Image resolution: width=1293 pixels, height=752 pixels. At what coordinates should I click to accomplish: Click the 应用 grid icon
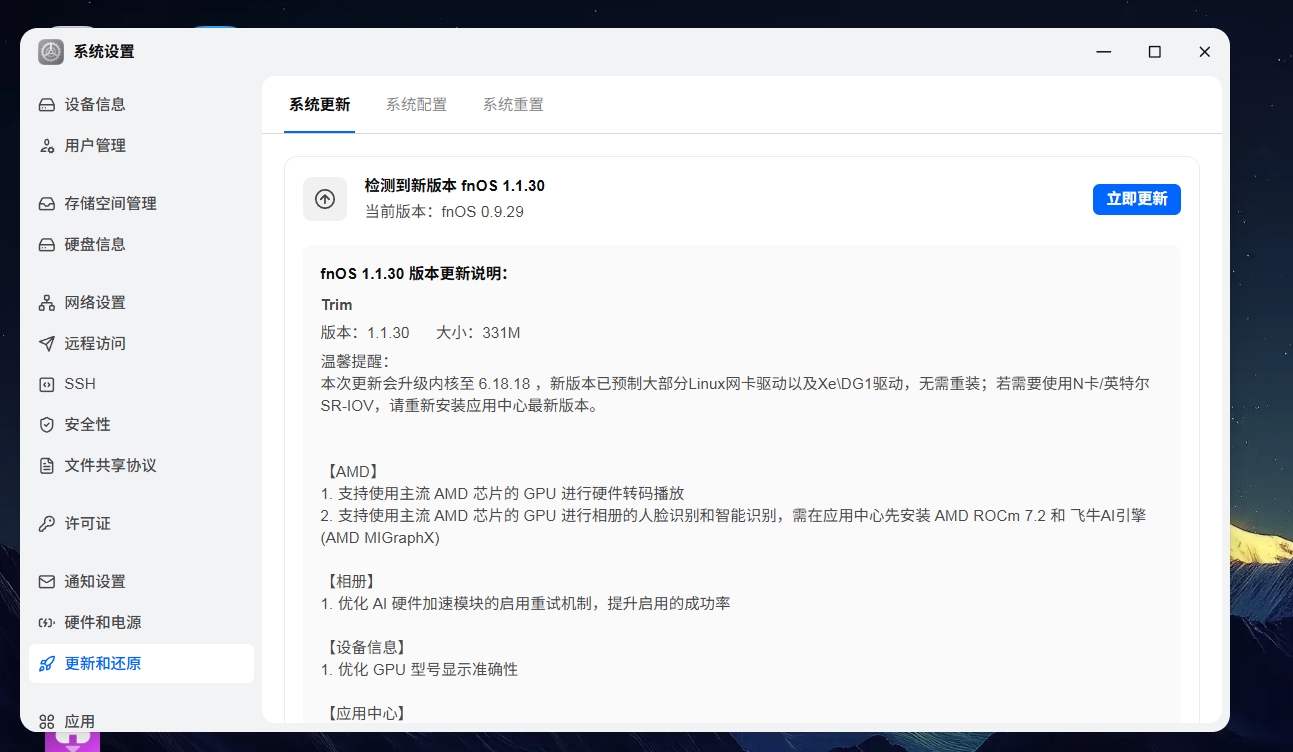click(x=47, y=721)
